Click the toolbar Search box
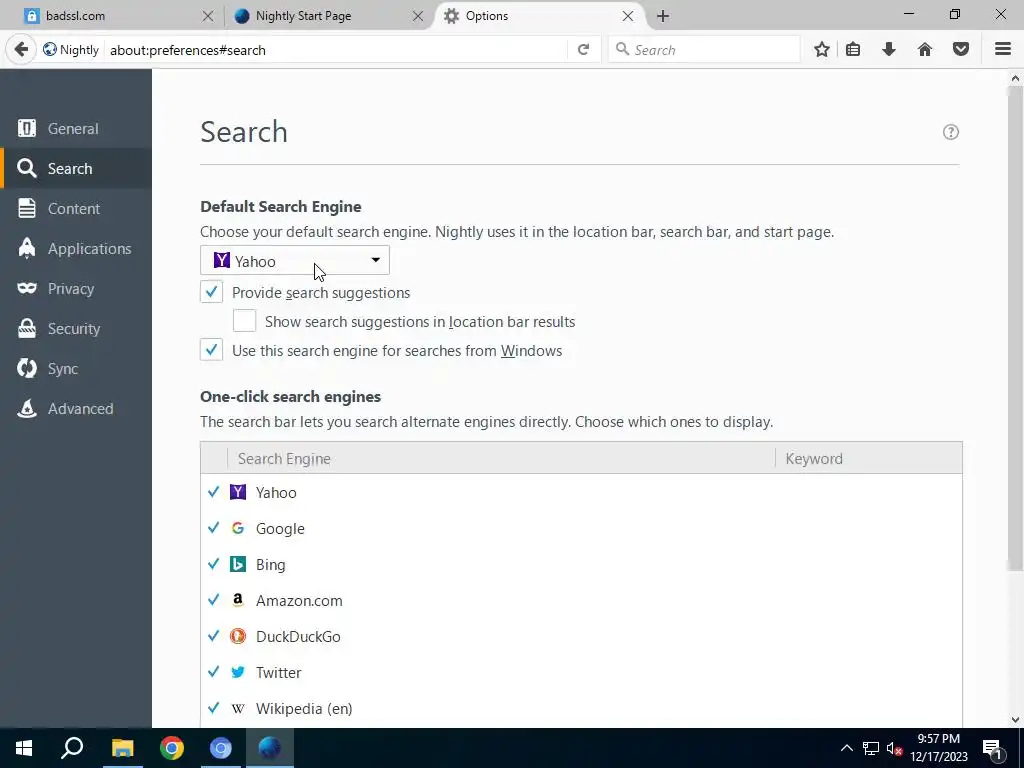 [704, 50]
